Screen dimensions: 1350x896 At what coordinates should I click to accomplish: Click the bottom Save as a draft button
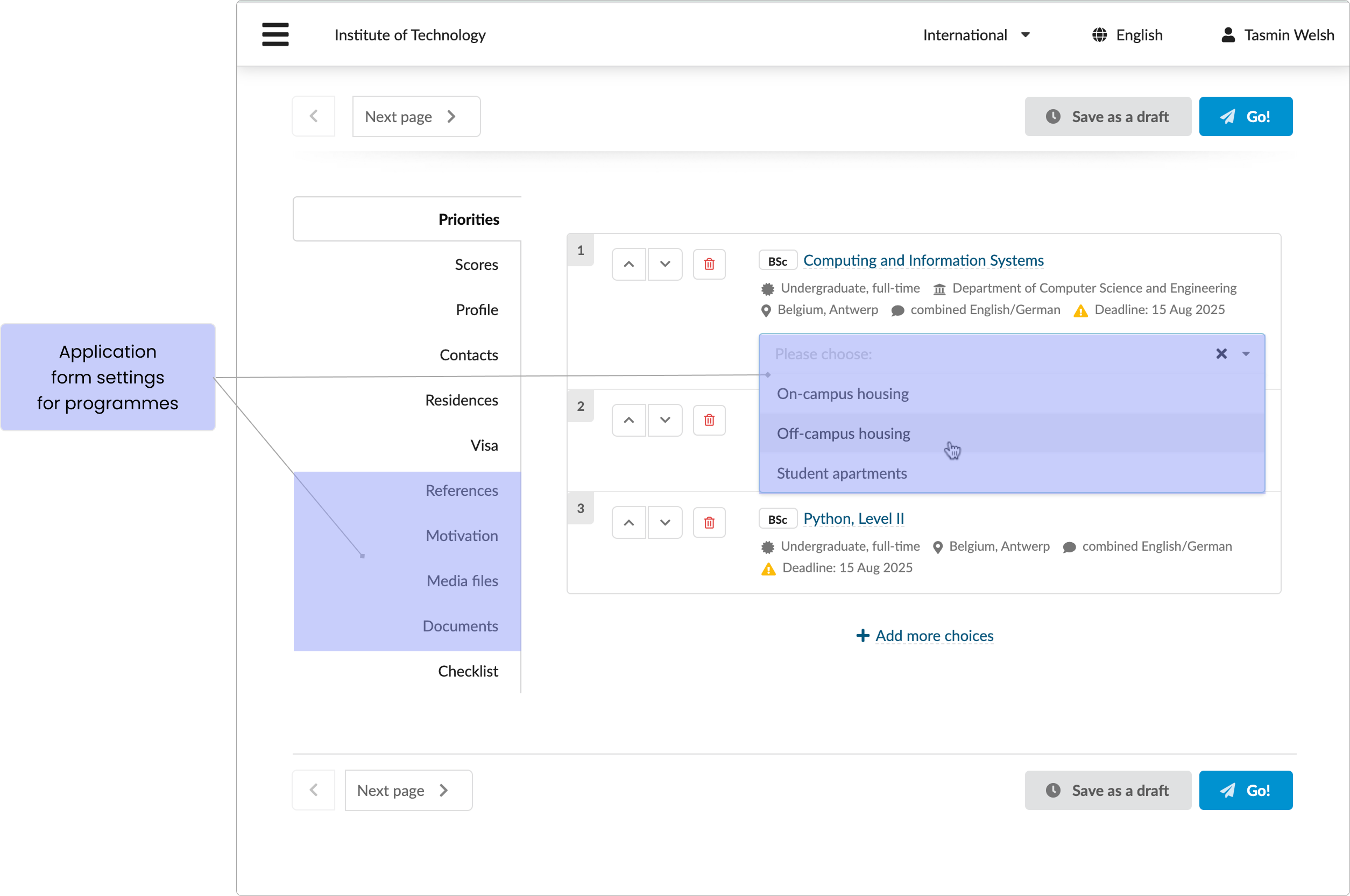(1108, 790)
